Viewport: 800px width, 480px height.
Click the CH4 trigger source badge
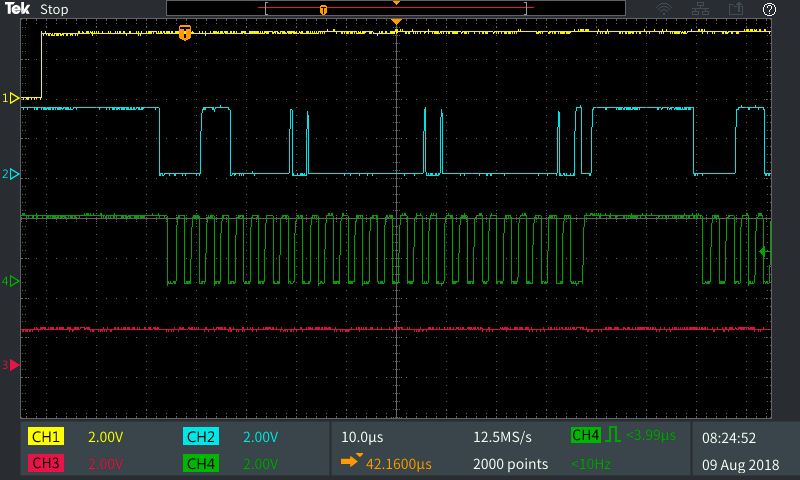(586, 435)
